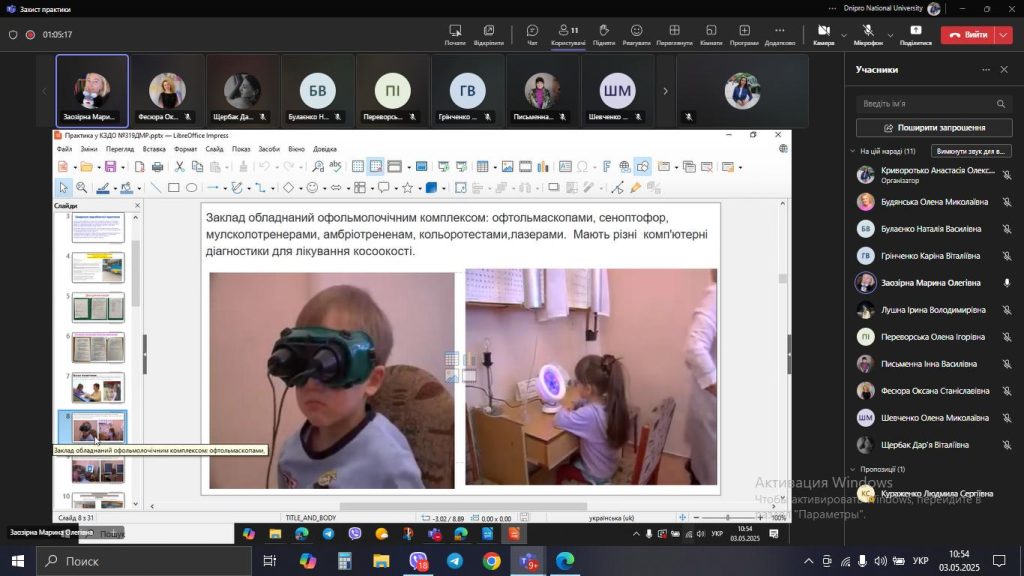Select the Zoom & Pan magnifier tool
Screen dimensions: 1024x576
pos(82,188)
